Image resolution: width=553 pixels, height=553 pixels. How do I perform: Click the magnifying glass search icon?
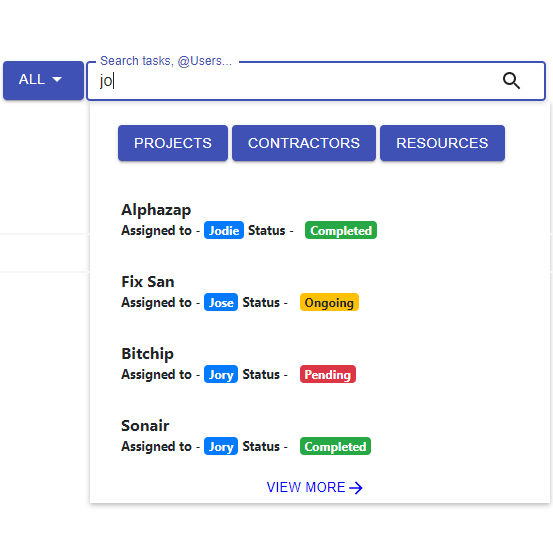(x=511, y=81)
